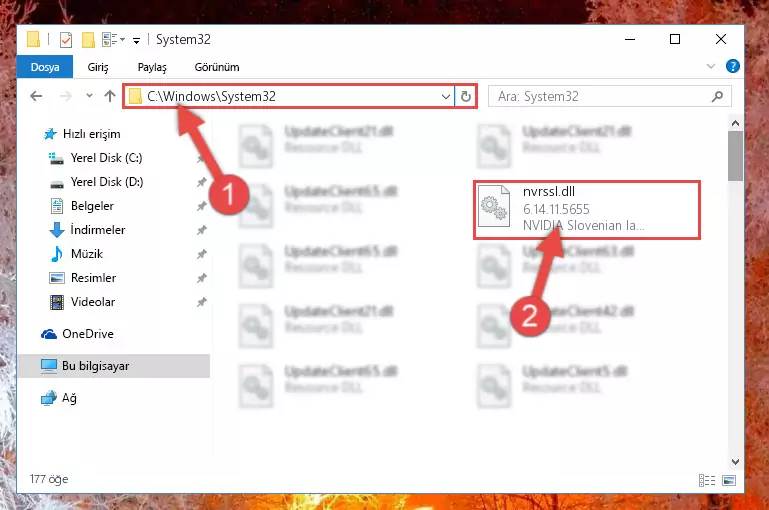Refresh the System32 folder
The image size is (769, 510).
465,97
